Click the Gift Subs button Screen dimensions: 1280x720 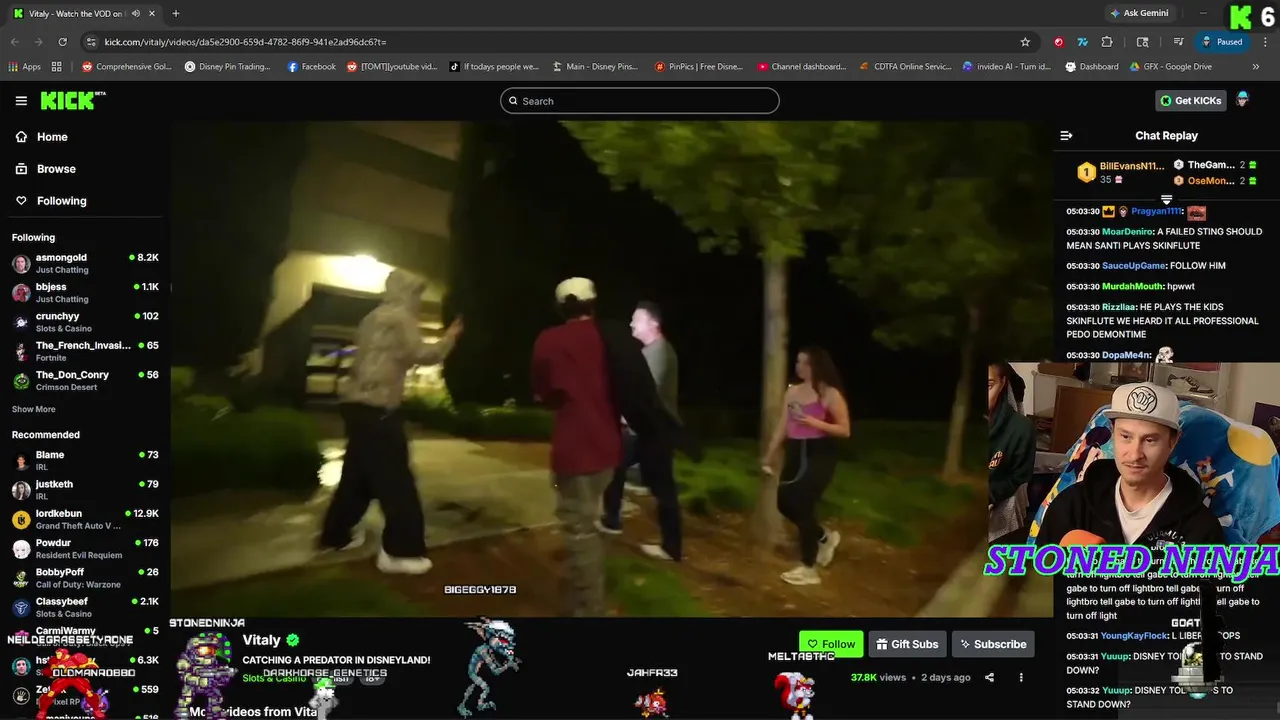(x=906, y=644)
